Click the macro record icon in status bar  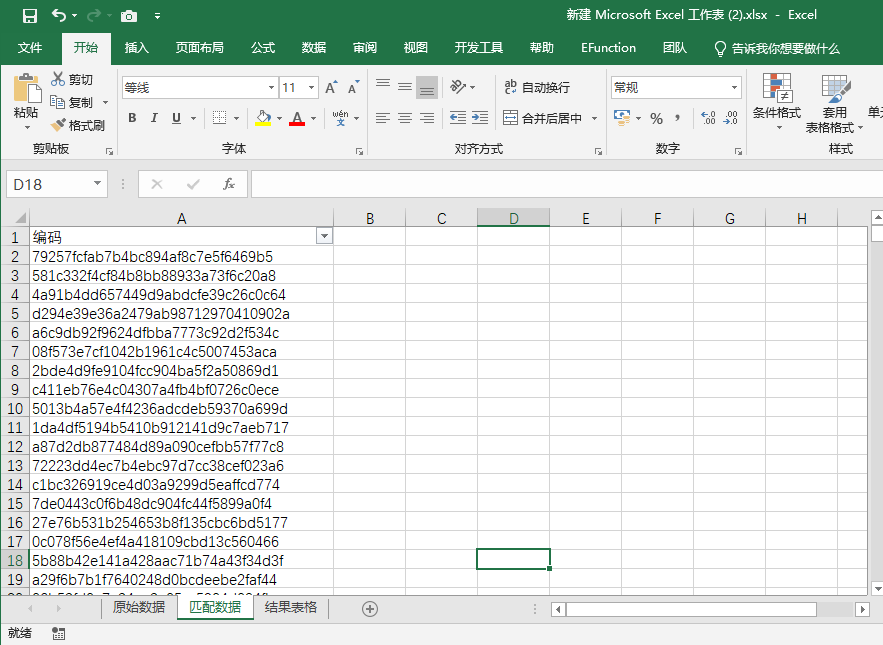pos(59,633)
